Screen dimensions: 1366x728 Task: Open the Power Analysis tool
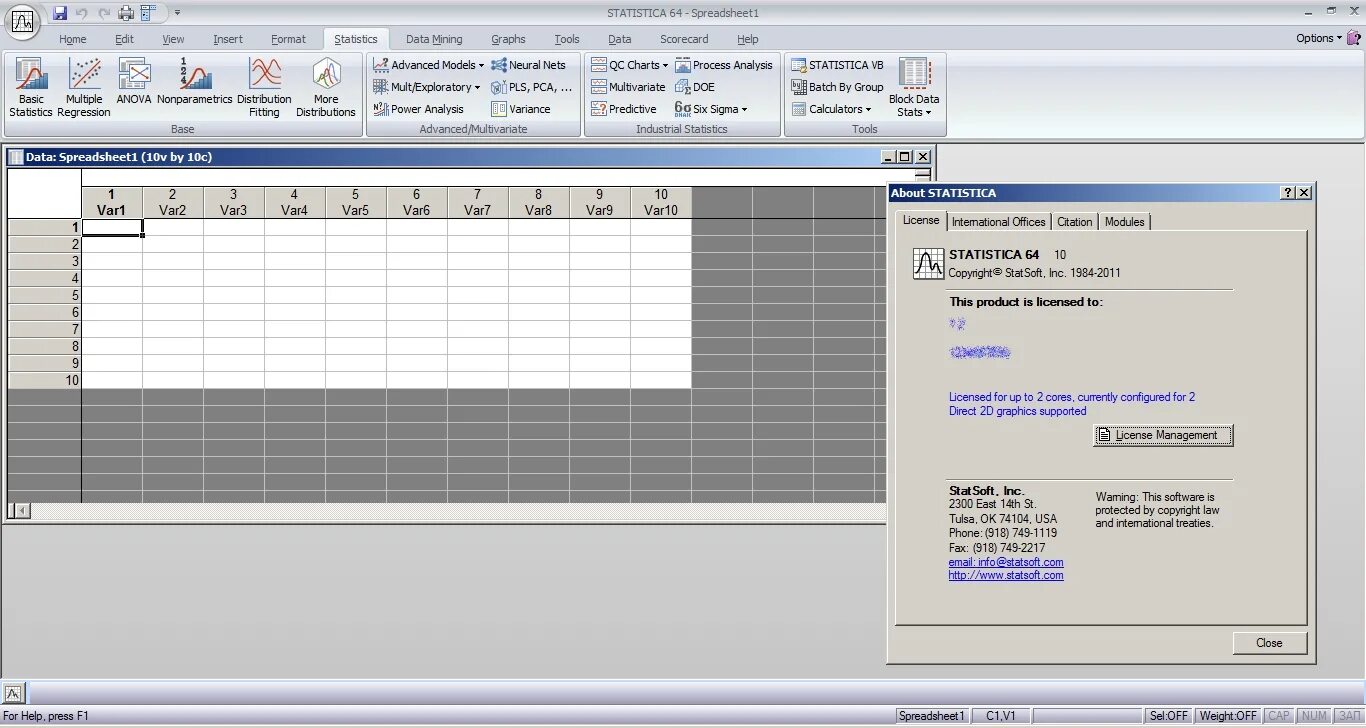click(x=418, y=109)
